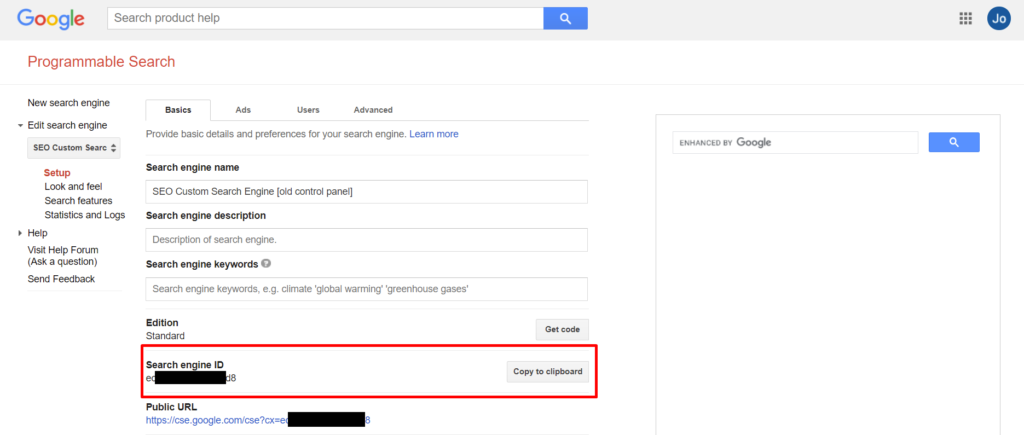Open the Programmable Search title link

click(x=101, y=62)
